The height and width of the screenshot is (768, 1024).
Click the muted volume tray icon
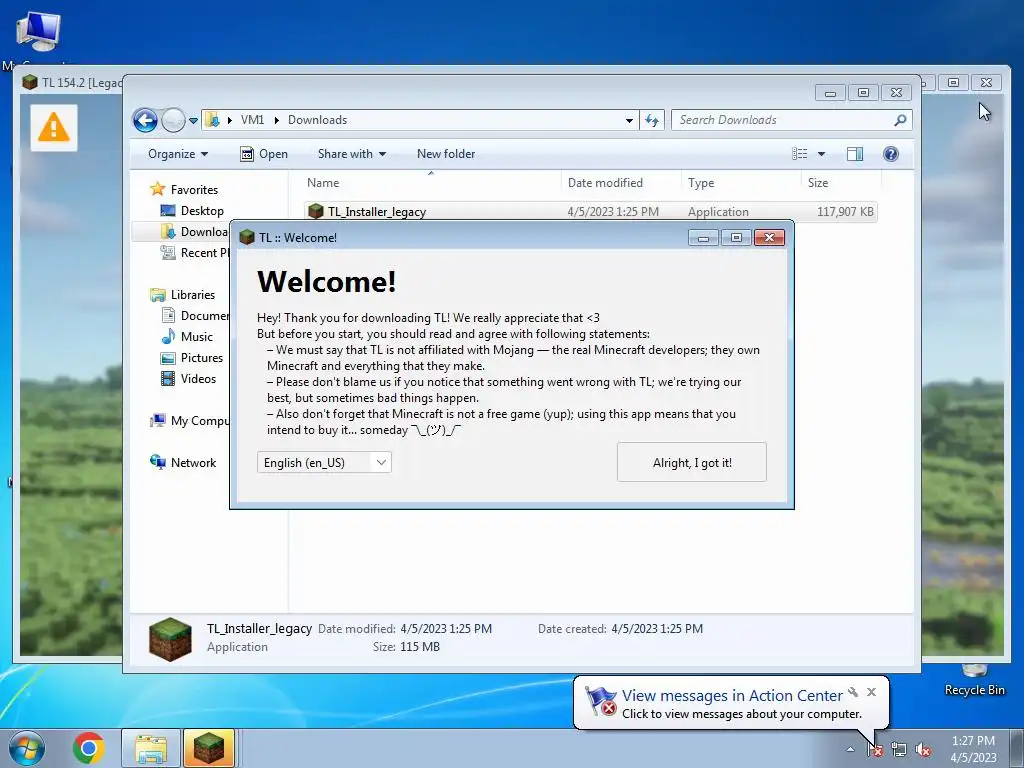(x=923, y=749)
